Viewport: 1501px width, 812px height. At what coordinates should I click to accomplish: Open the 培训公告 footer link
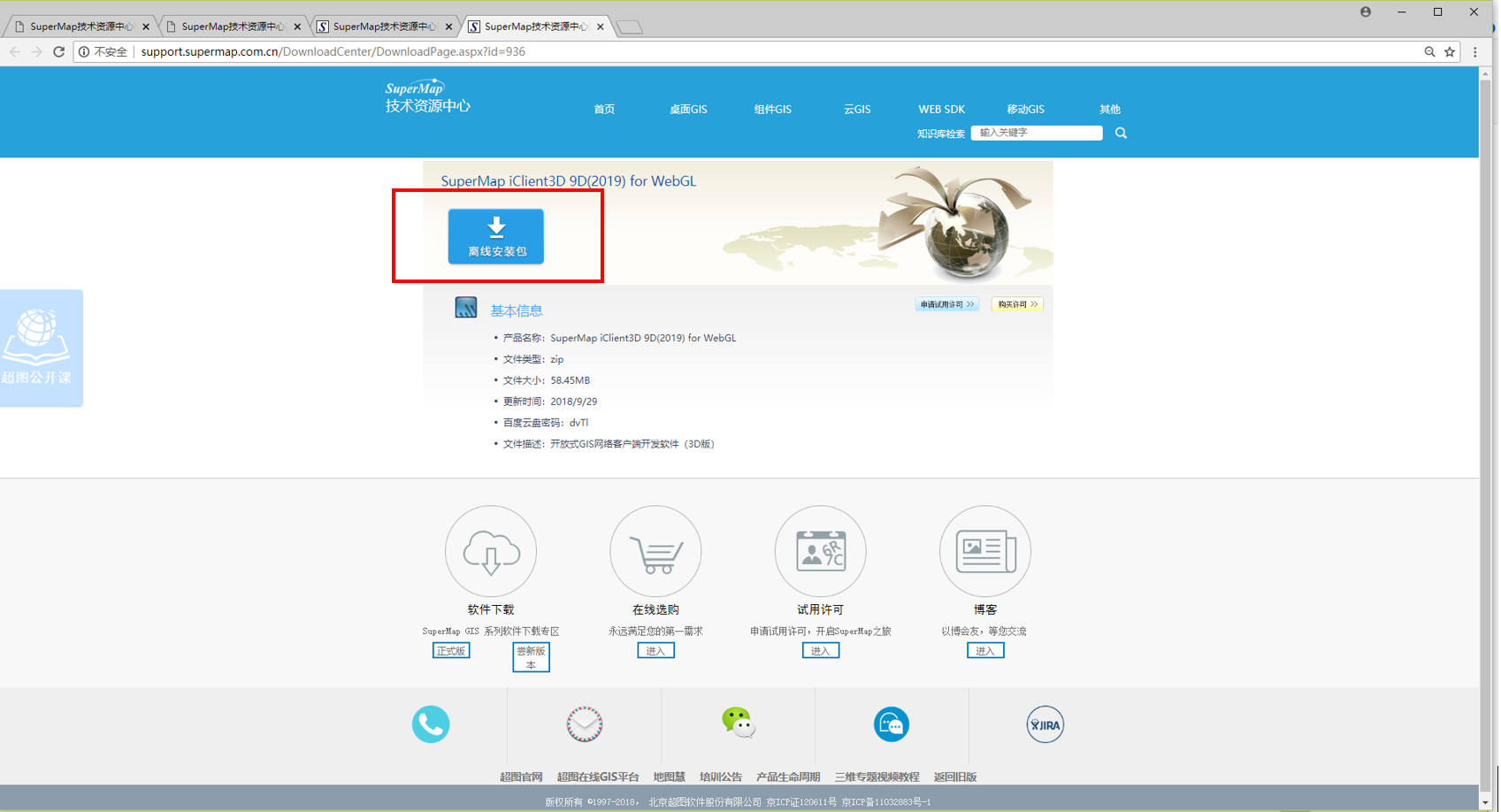(x=721, y=777)
